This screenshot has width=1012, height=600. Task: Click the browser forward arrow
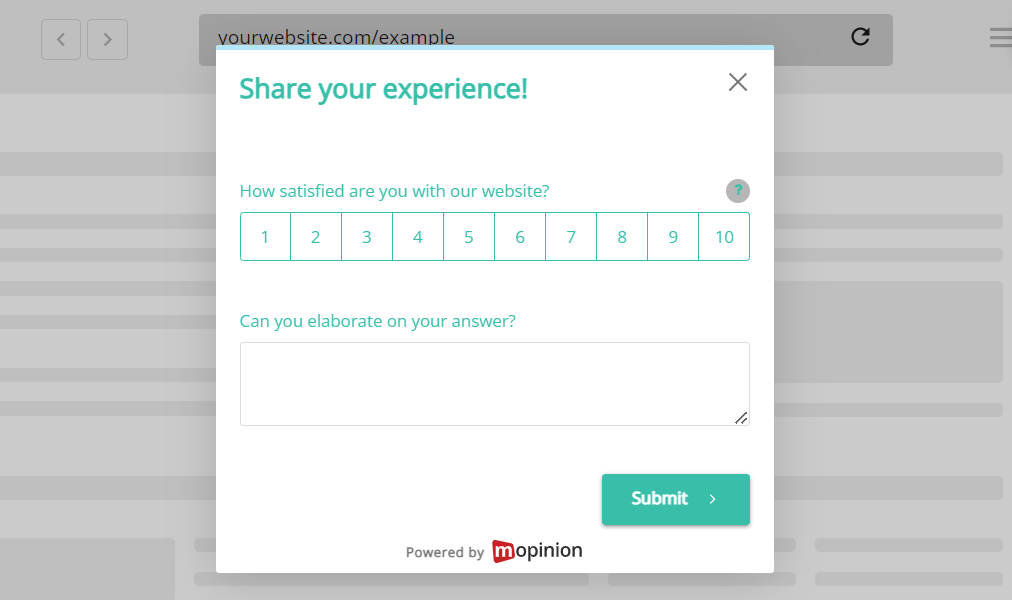[107, 39]
